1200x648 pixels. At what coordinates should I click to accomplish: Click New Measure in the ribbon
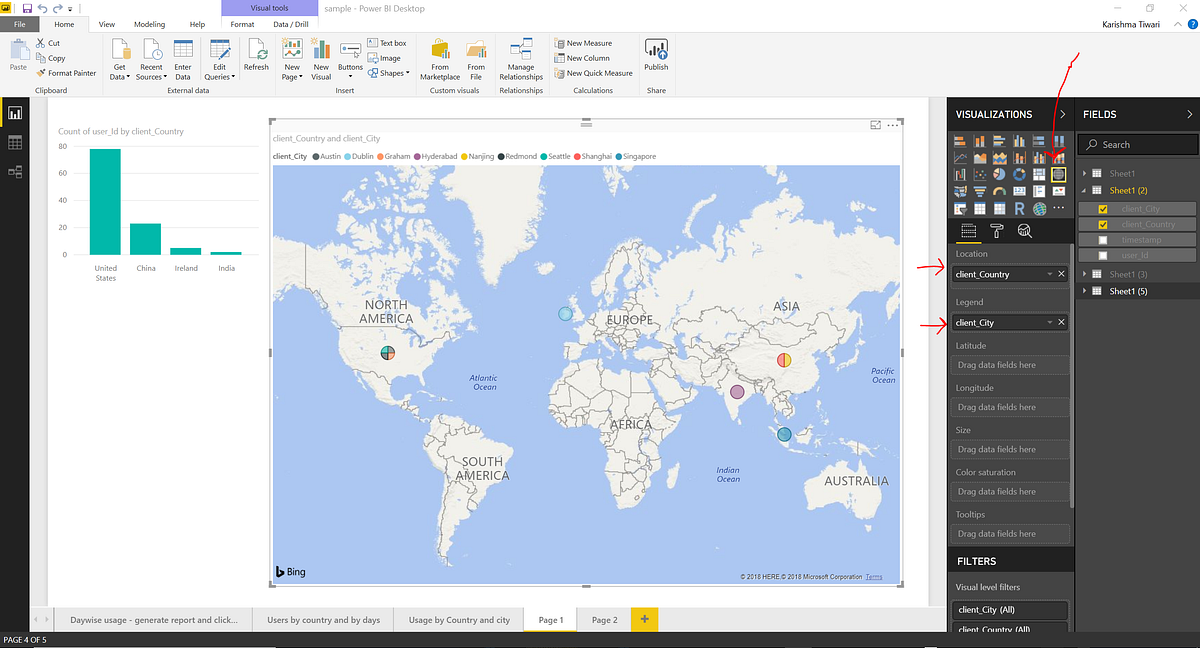click(x=586, y=42)
